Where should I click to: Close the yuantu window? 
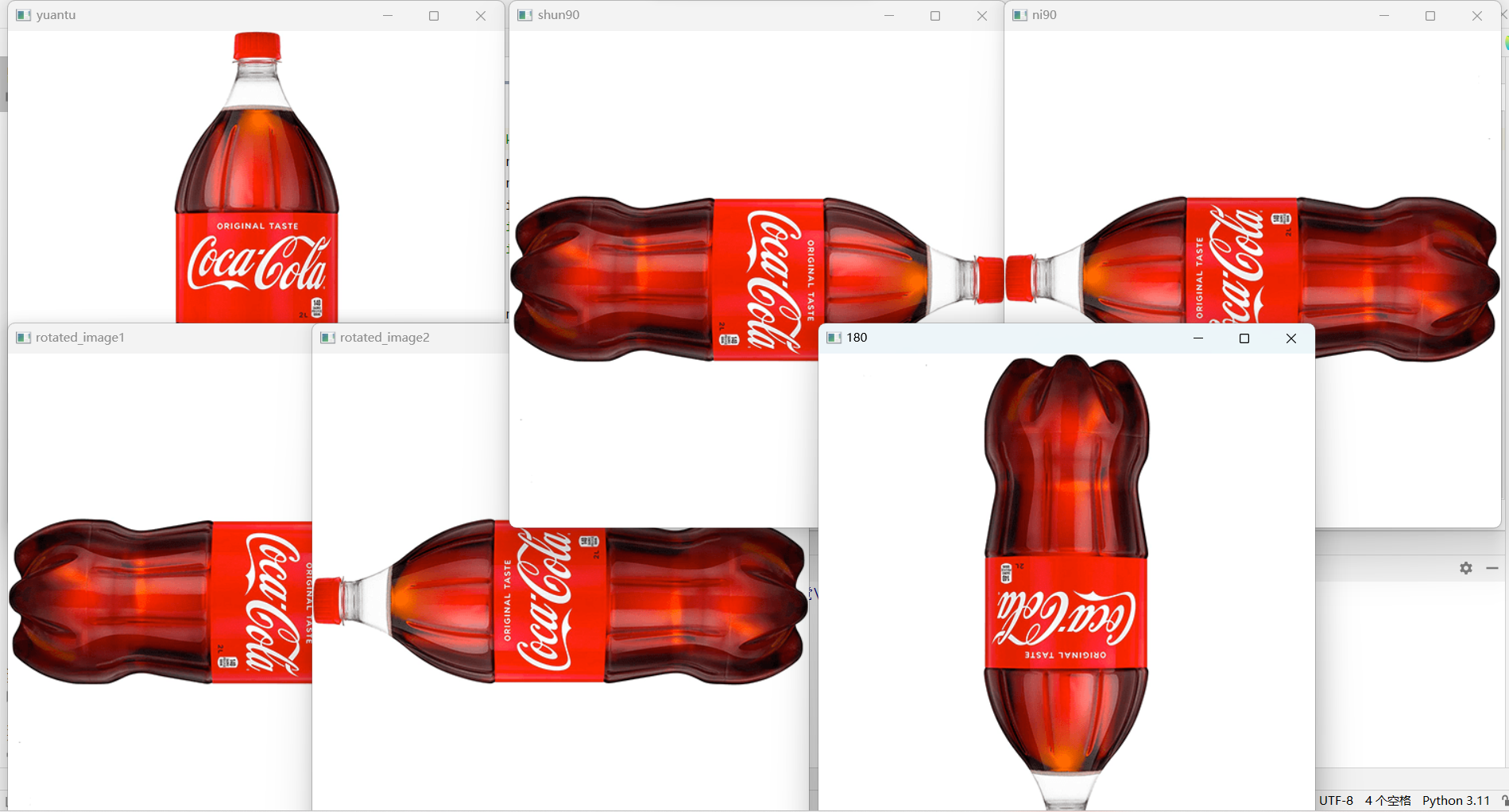point(481,16)
